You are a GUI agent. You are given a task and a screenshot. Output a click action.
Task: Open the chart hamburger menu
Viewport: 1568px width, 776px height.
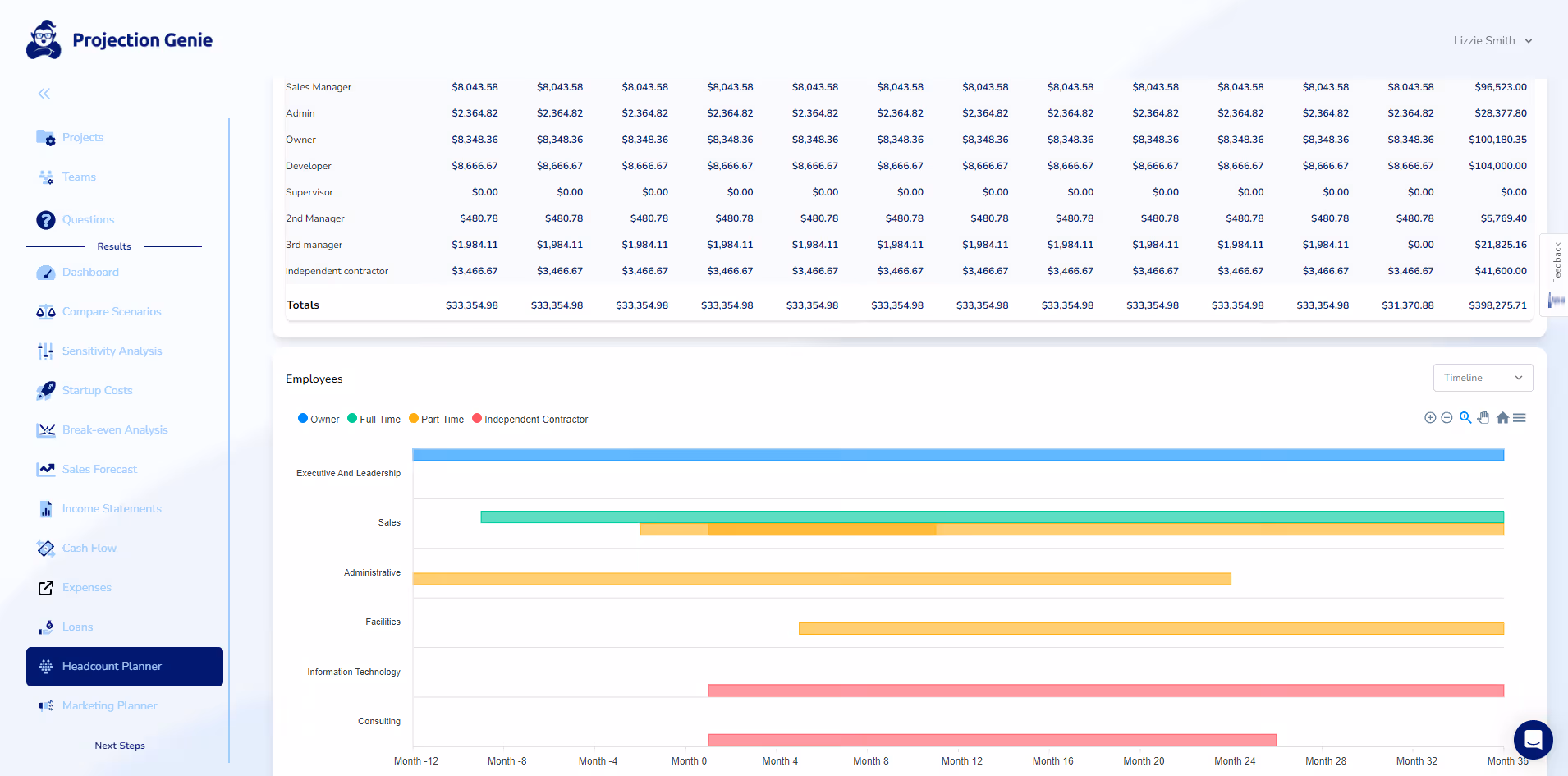(1520, 418)
